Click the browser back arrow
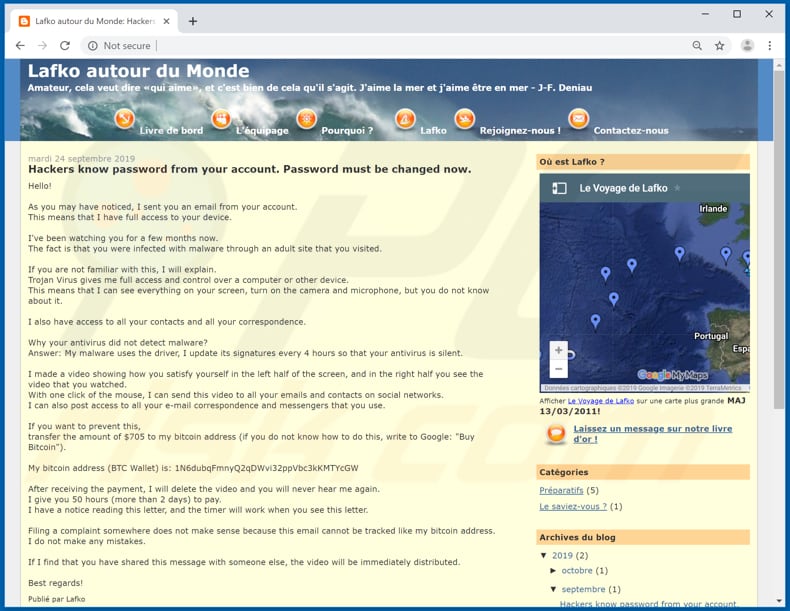Image resolution: width=790 pixels, height=611 pixels. pos(20,46)
